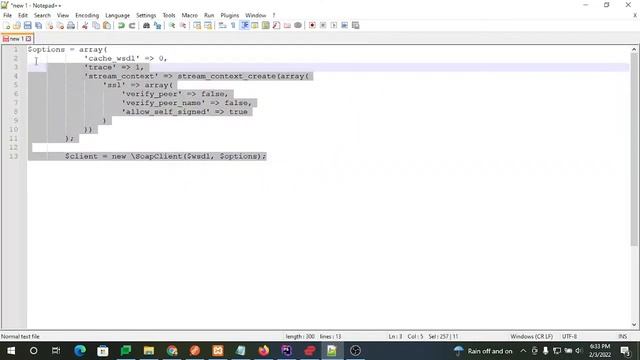Play back the recorded macro
640x360 pixels.
(x=334, y=25)
